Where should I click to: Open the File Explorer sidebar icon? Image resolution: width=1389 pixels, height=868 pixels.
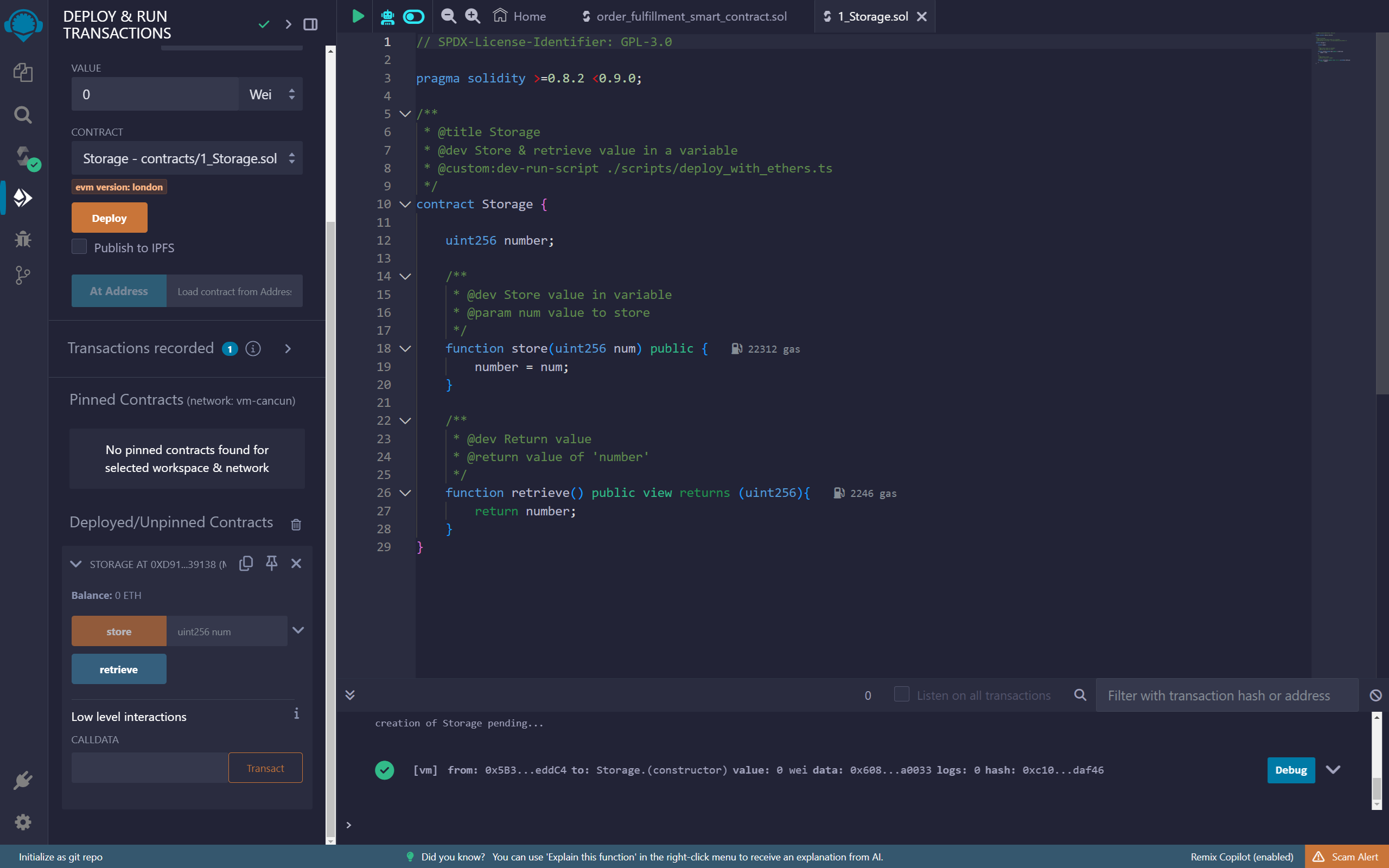tap(23, 72)
